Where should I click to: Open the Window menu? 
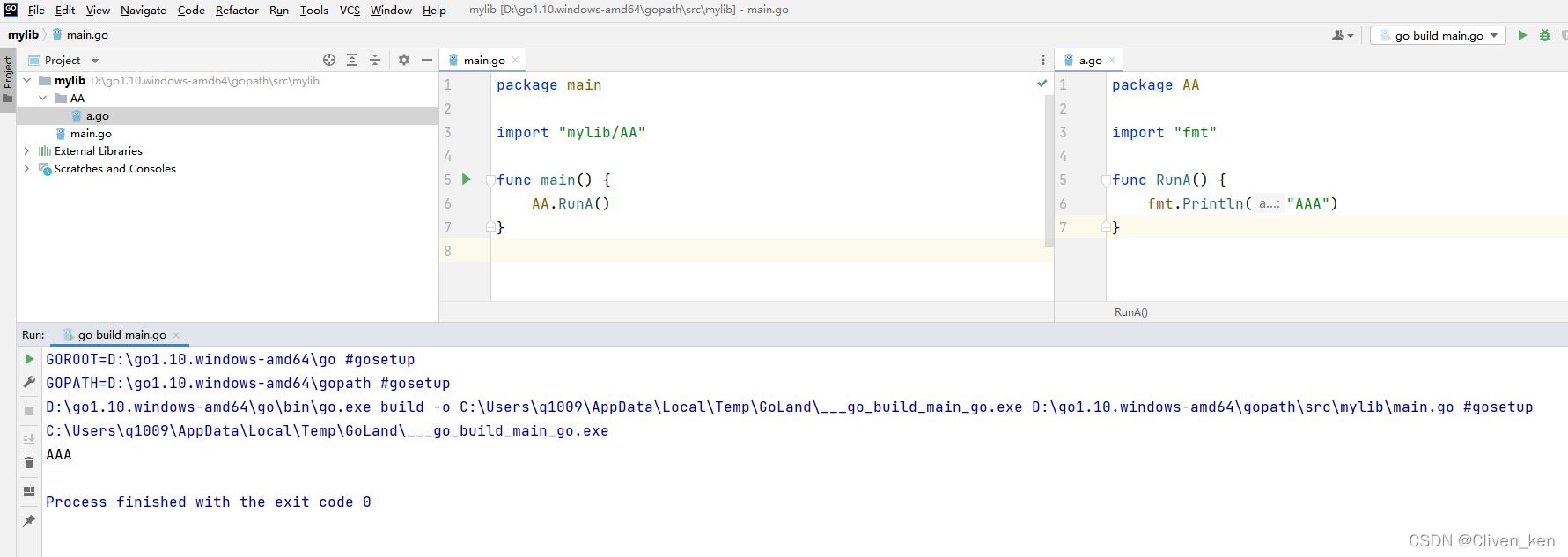click(x=391, y=10)
